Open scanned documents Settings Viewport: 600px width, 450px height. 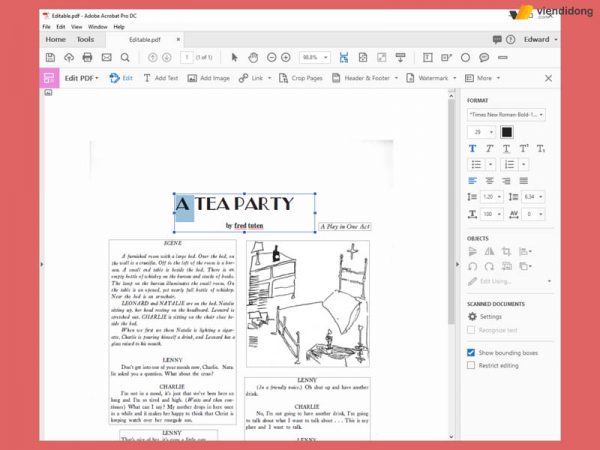tap(485, 316)
